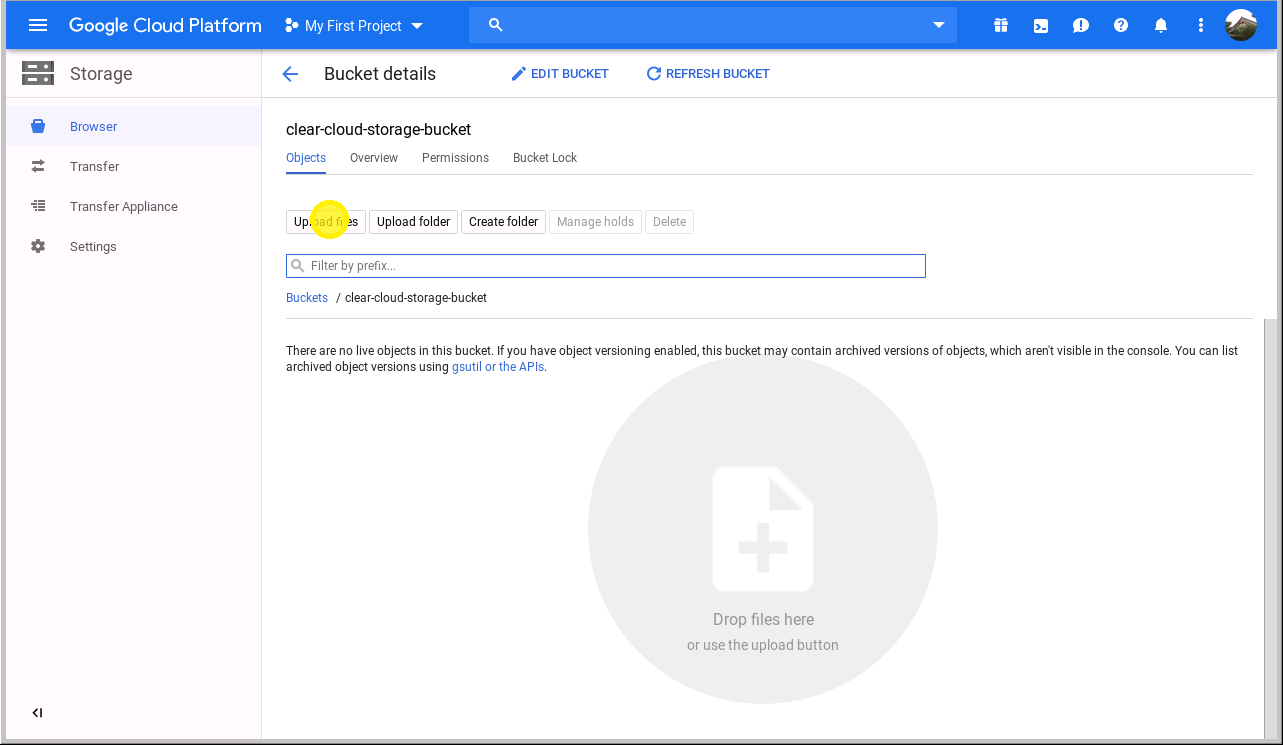The width and height of the screenshot is (1283, 745).
Task: Open the free trial gift icon
Action: tap(1001, 25)
